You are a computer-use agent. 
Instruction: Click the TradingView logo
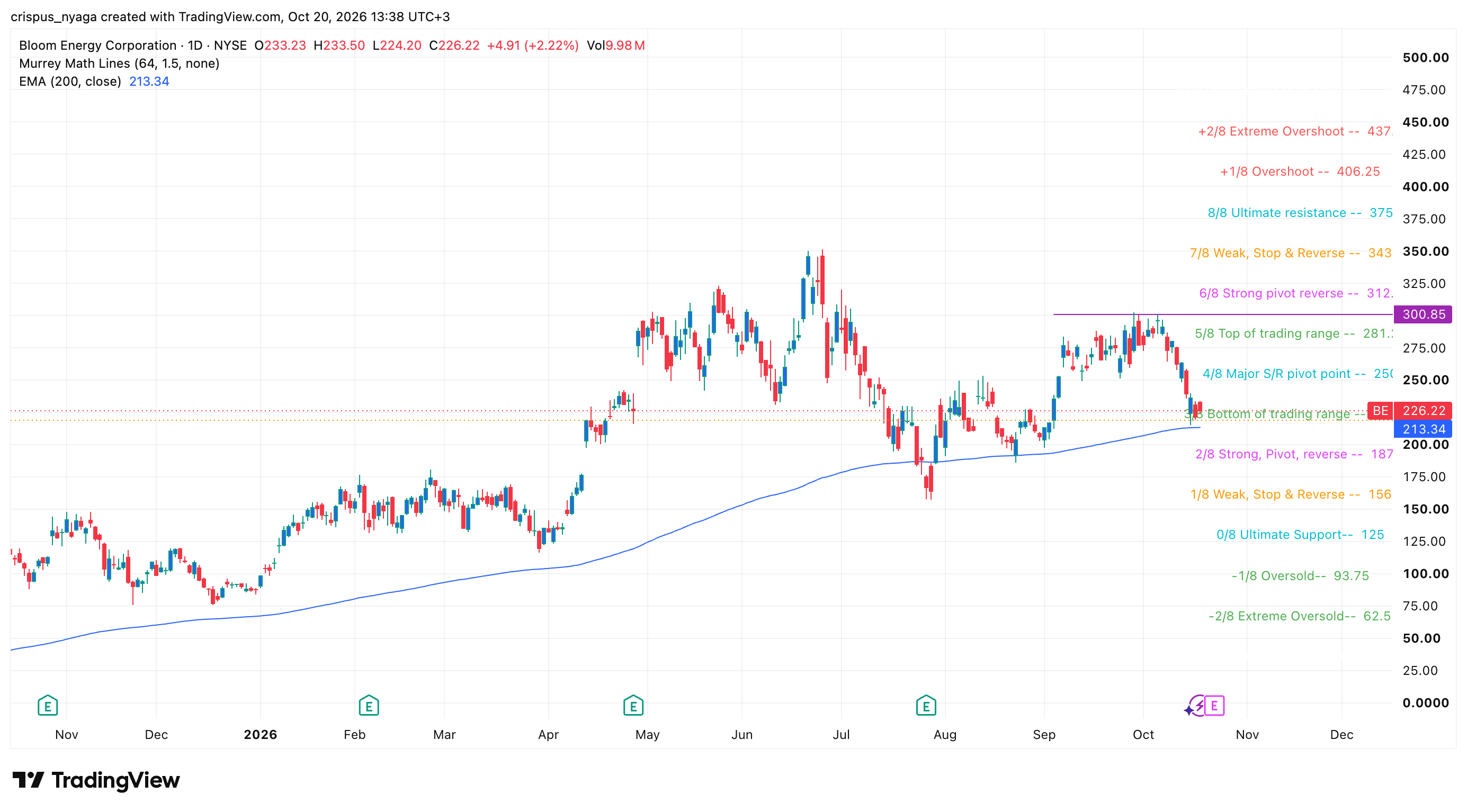[96, 780]
